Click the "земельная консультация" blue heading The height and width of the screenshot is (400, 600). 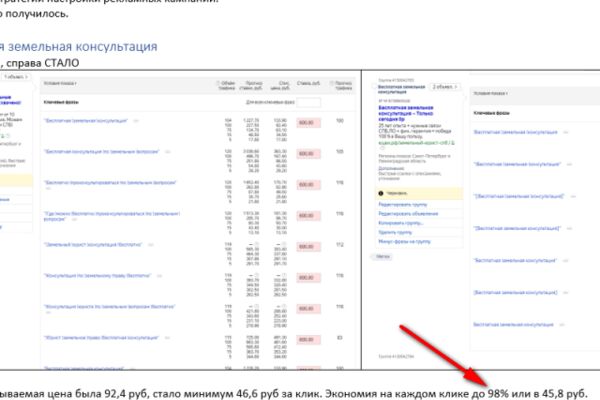83,47
